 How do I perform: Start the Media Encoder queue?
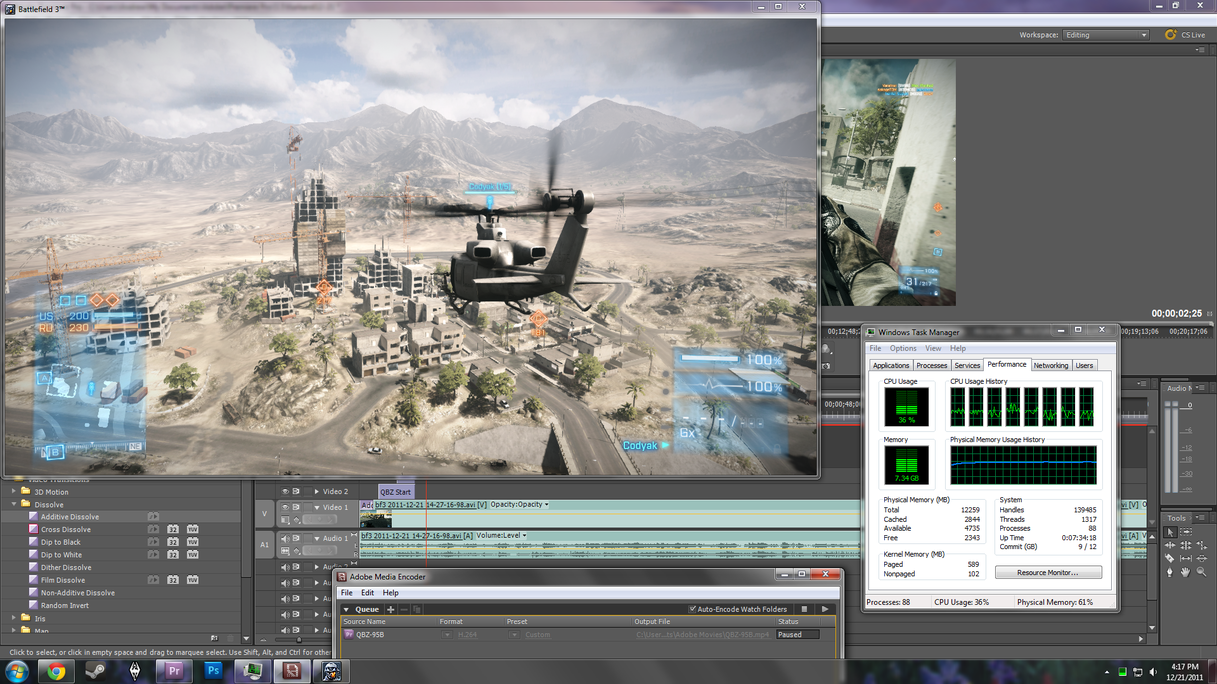[825, 609]
